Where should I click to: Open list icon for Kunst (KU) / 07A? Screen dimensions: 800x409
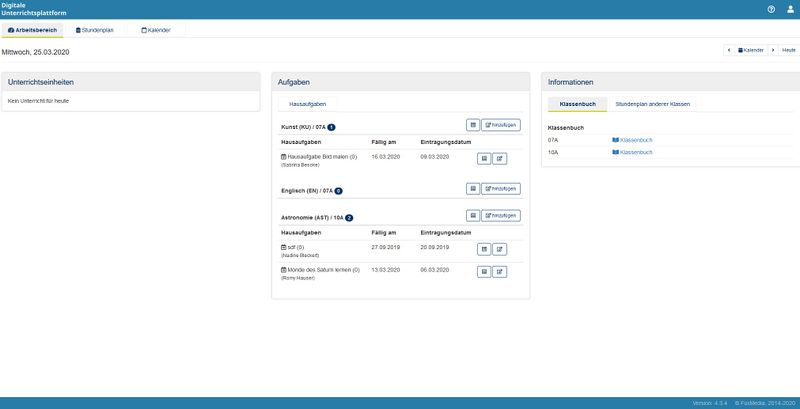tap(473, 125)
